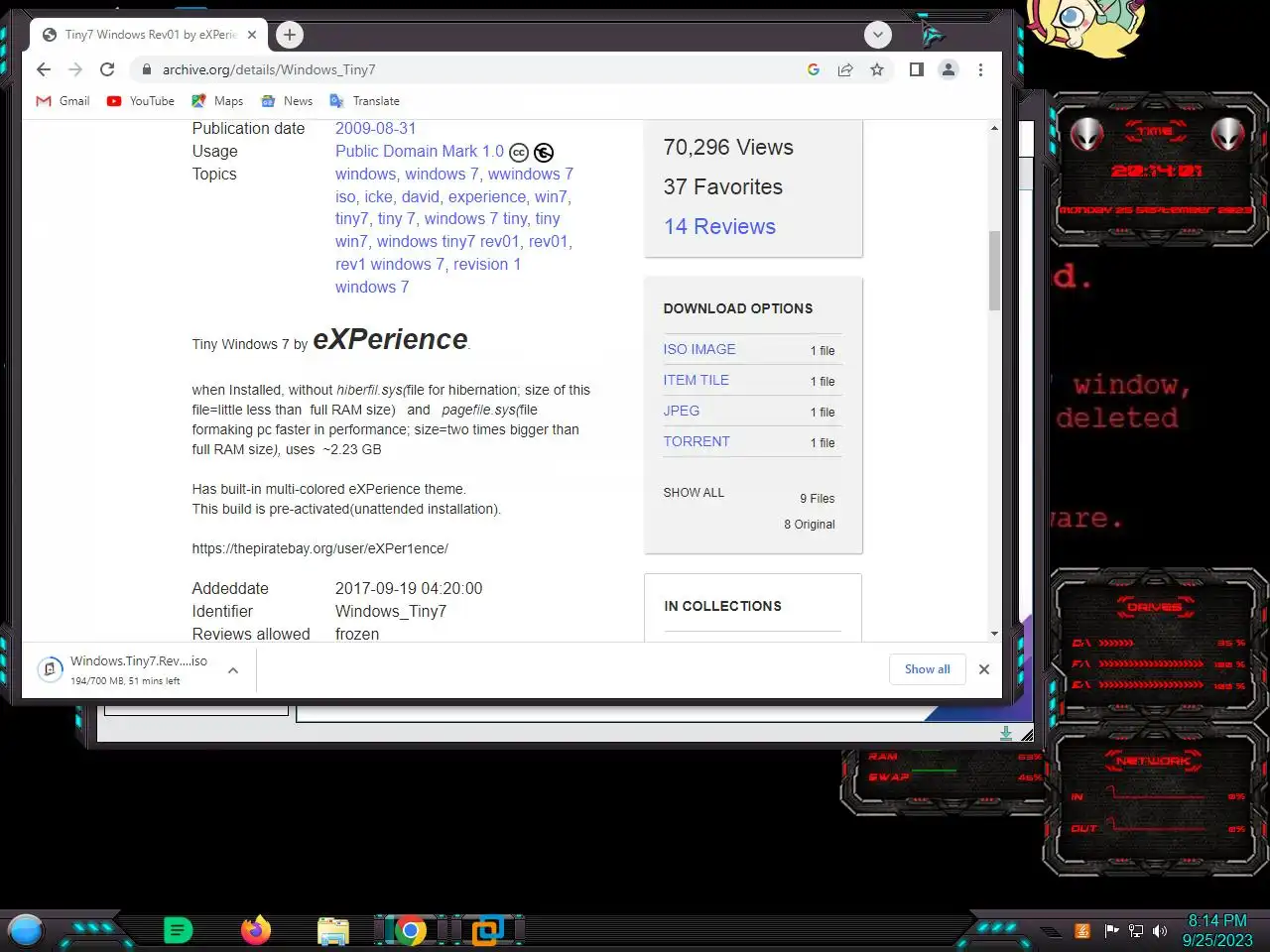Go back to the previous page
The width and height of the screenshot is (1270, 952).
click(x=43, y=69)
